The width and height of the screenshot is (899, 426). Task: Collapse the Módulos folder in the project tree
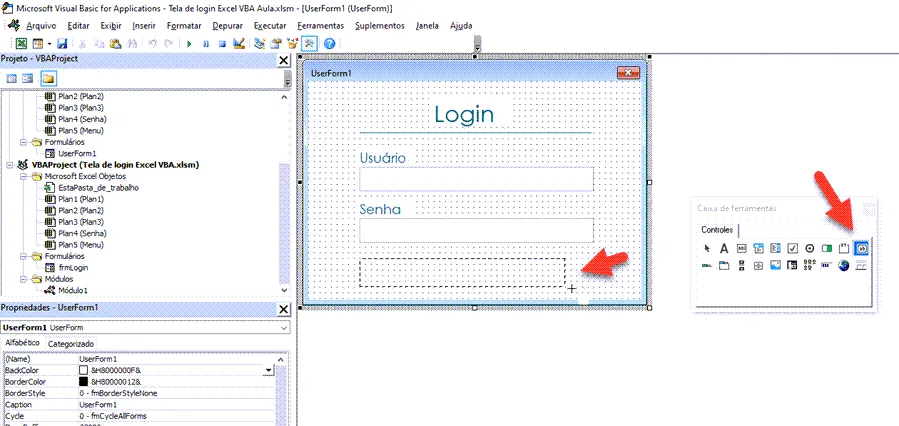(x=24, y=279)
